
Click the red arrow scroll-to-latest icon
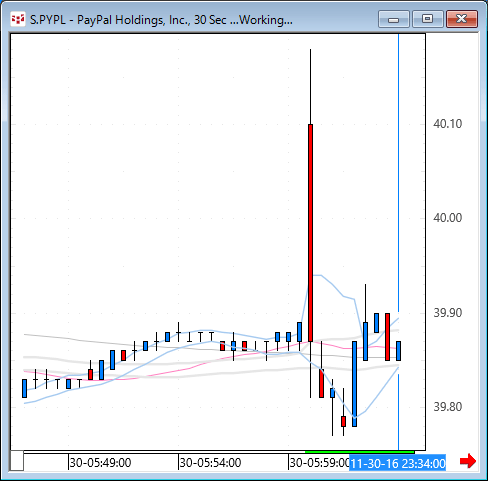coord(468,462)
